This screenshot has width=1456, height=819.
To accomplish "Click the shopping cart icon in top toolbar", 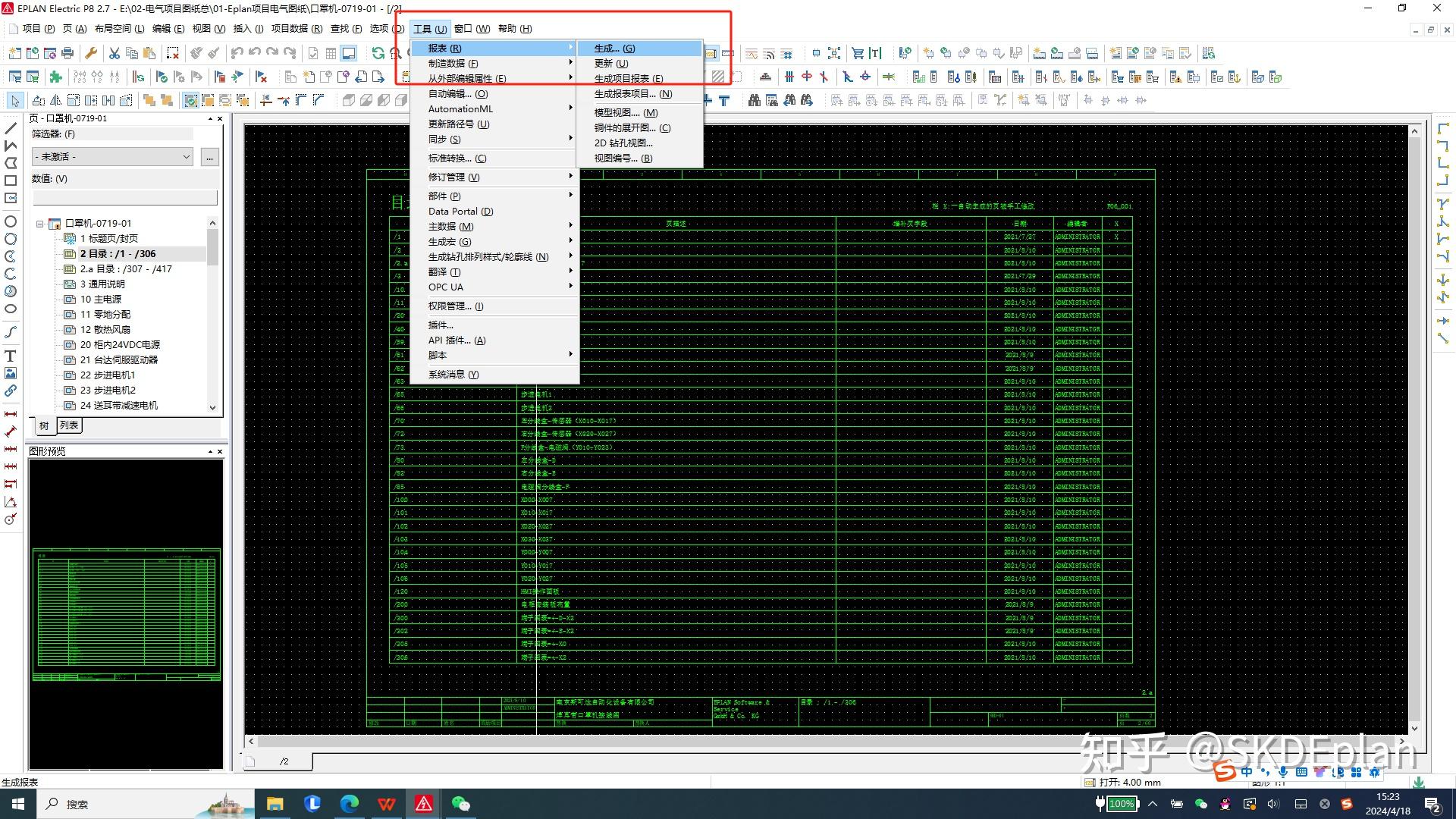I will [x=858, y=53].
